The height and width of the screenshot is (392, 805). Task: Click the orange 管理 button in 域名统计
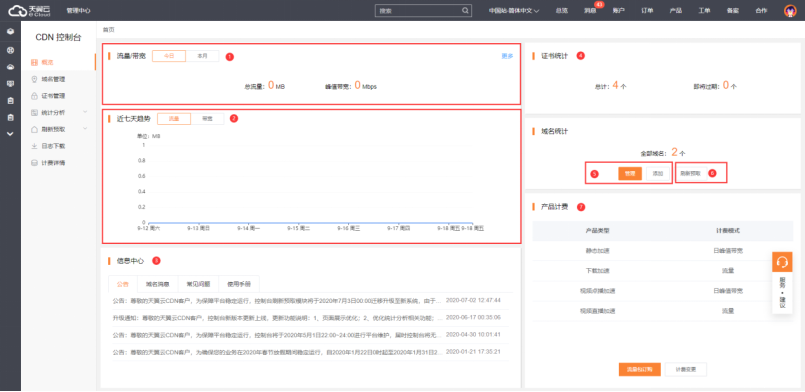[x=630, y=173]
